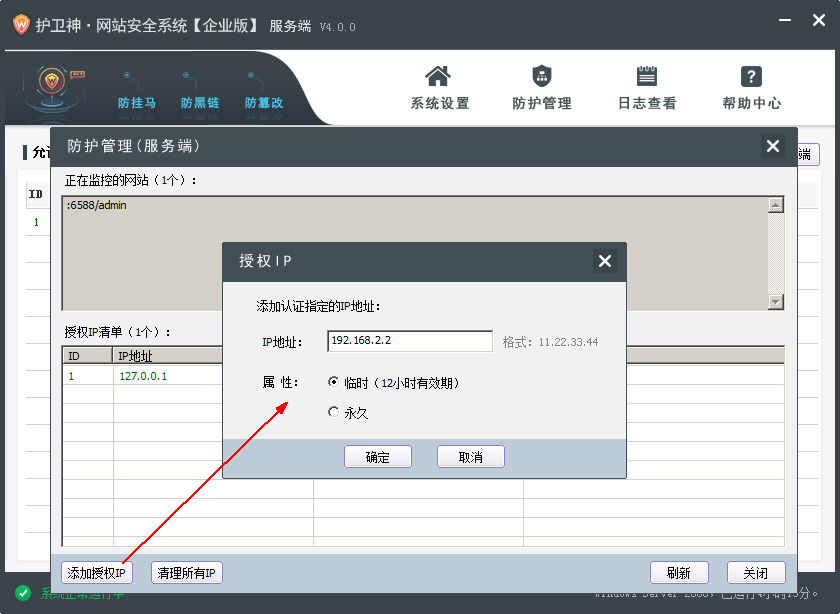
Task: Click 防挂马 feature tab
Action: 136,102
